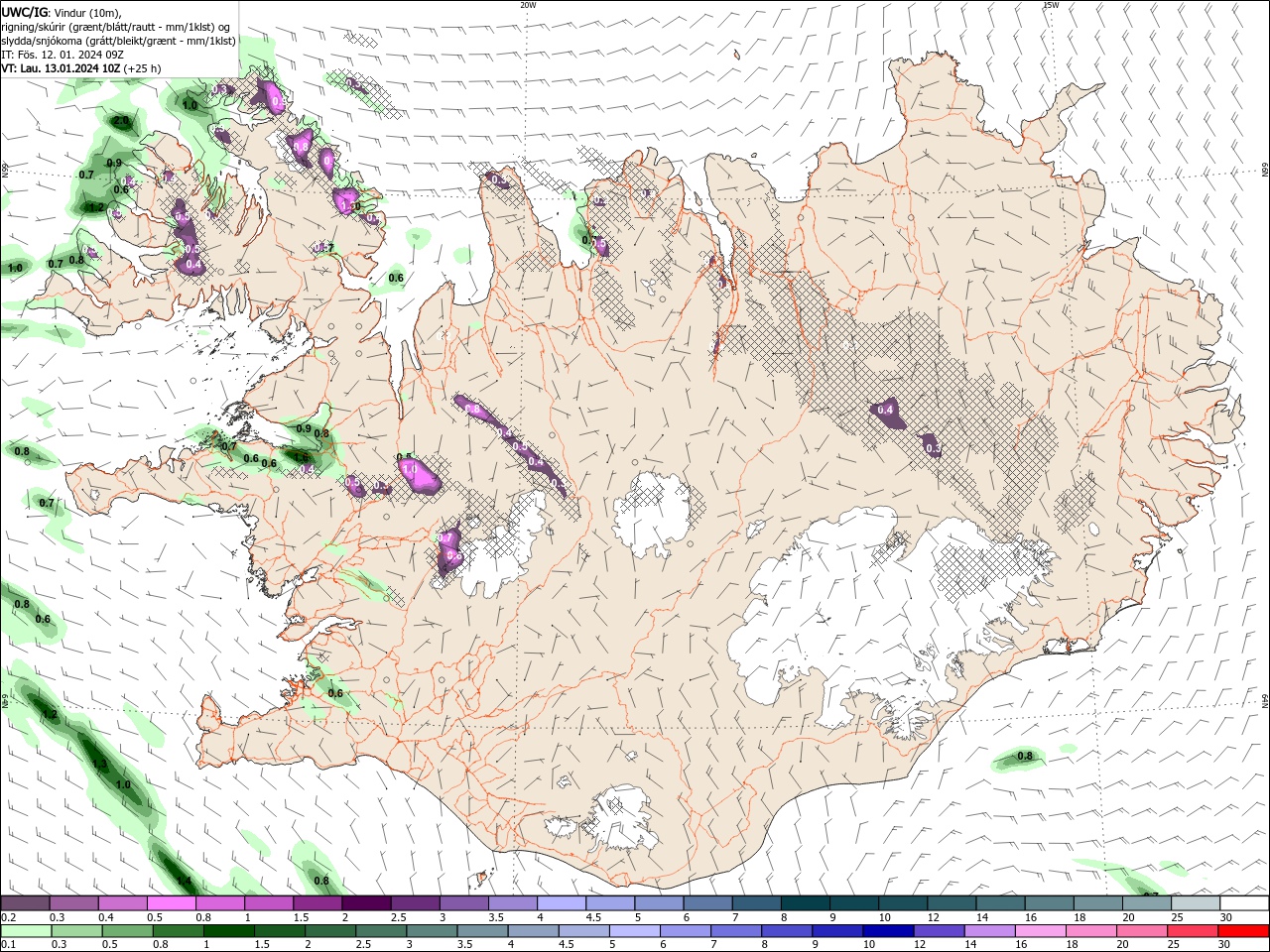
Task: Select the 'VT: Lau. 13.01.2024 10Z' valid time text
Action: pyautogui.click(x=61, y=68)
